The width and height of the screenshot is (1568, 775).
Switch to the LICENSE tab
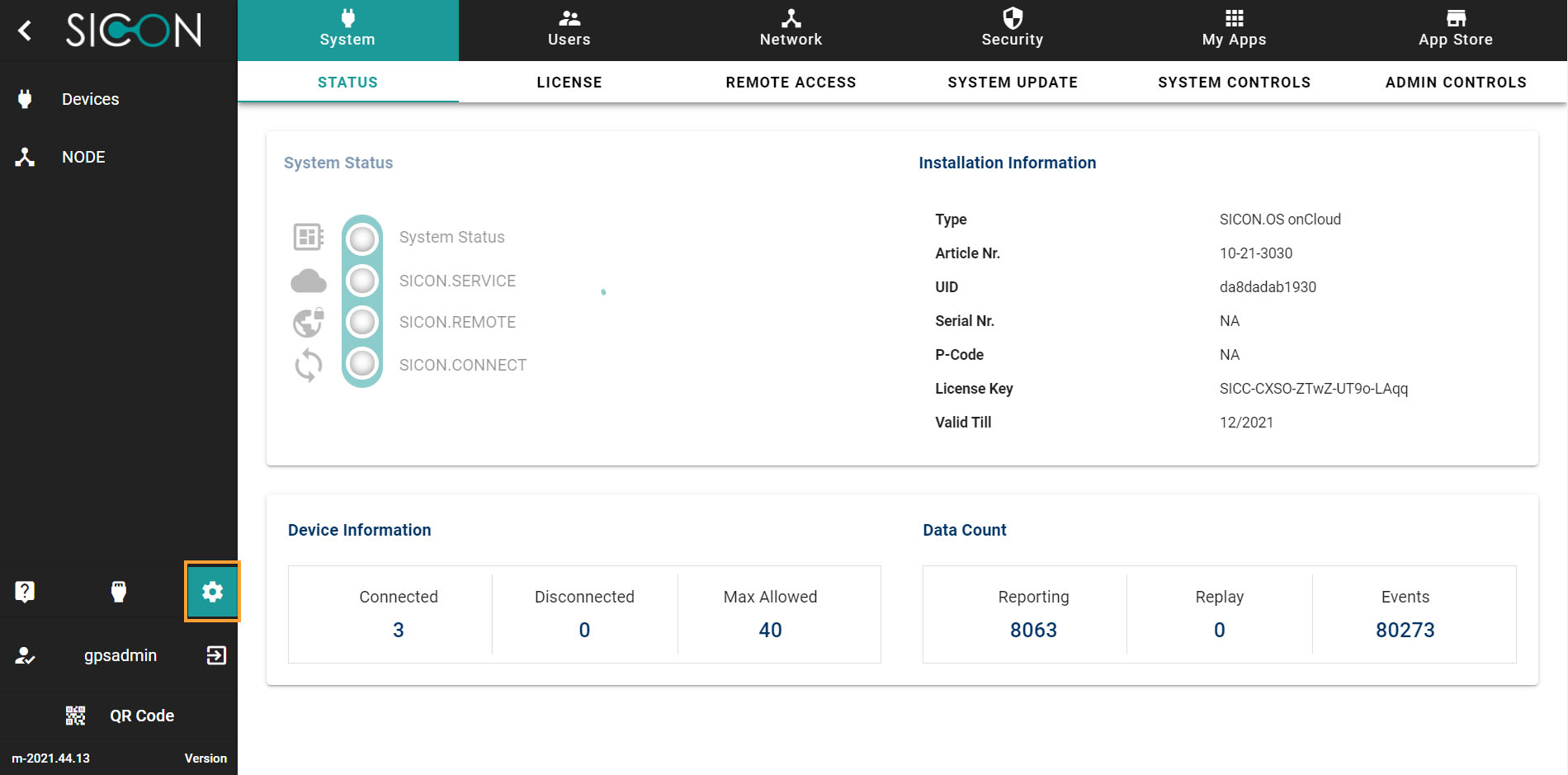point(569,83)
